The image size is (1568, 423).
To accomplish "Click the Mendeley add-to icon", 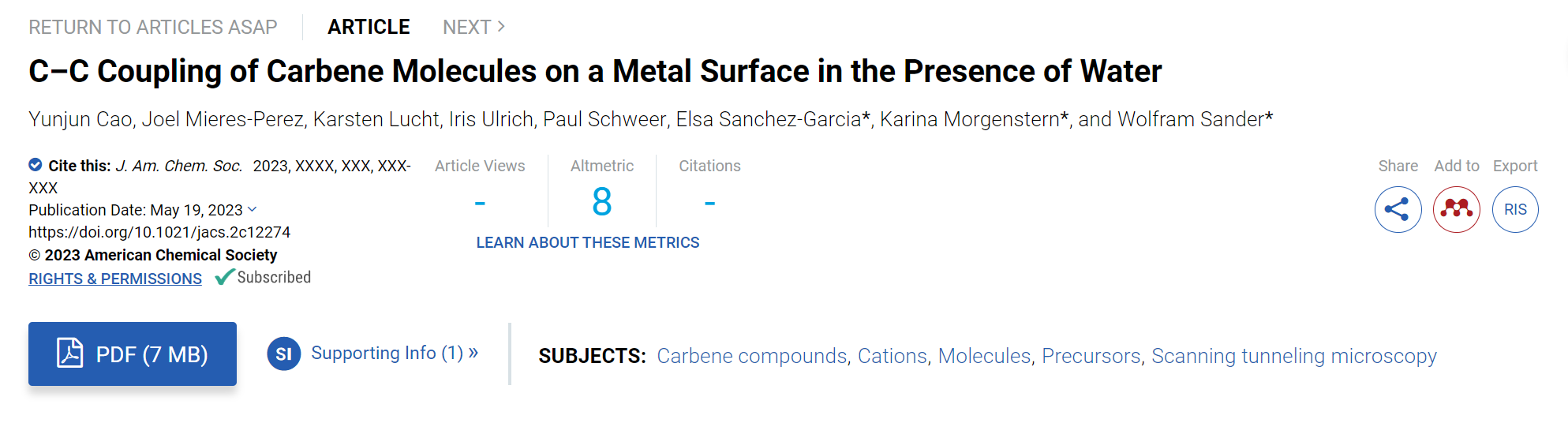I will point(1456,209).
